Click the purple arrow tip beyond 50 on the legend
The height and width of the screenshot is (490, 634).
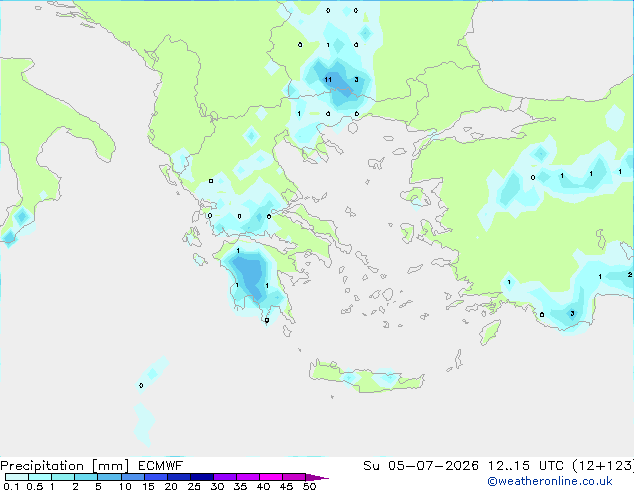coord(317,477)
